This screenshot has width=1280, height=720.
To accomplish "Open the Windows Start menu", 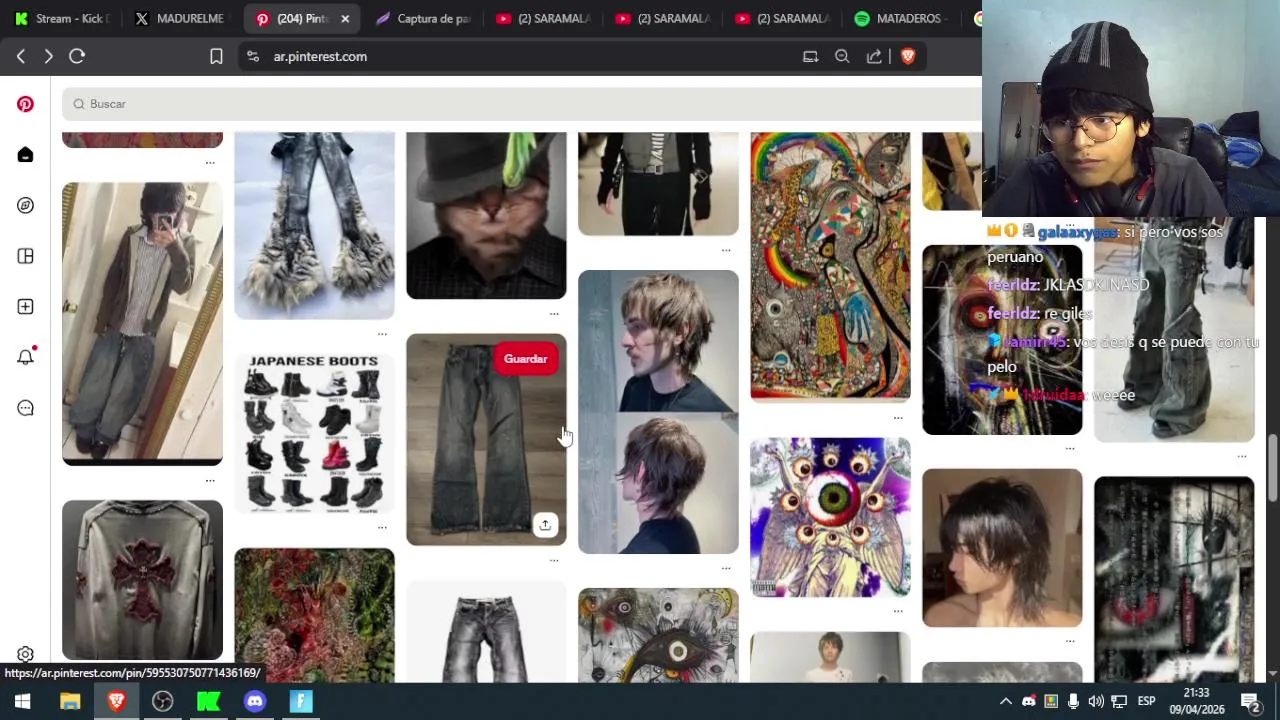I will (22, 701).
